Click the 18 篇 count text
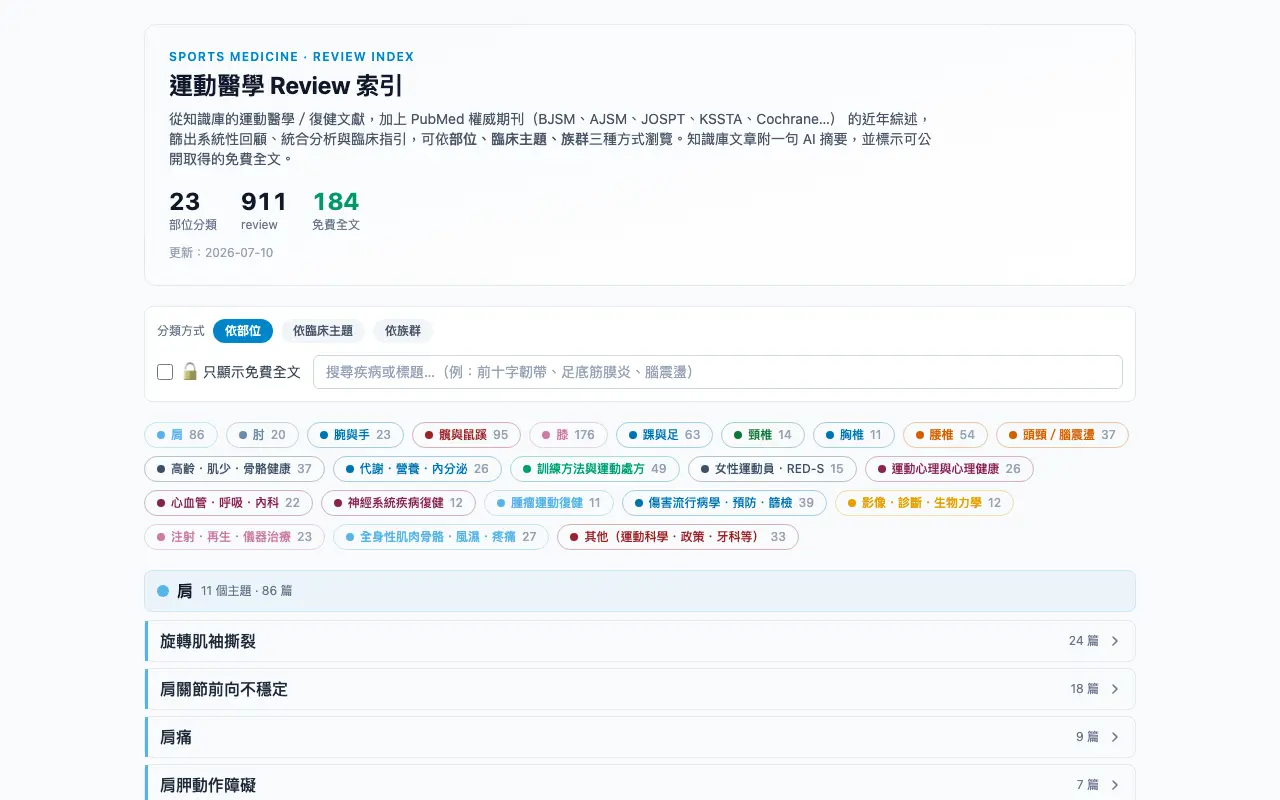This screenshot has width=1280, height=800. 1084,689
